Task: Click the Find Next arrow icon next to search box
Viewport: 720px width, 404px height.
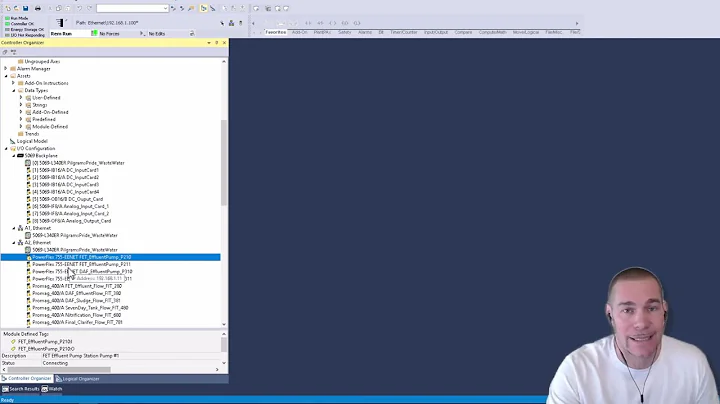Action: [x=182, y=8]
